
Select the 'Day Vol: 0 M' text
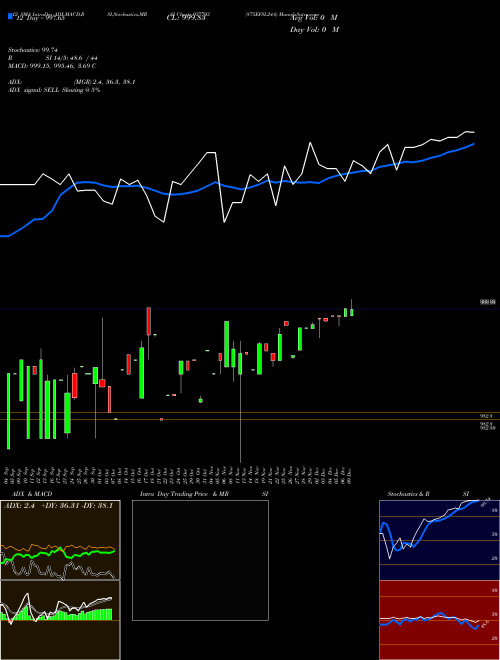tap(314, 29)
